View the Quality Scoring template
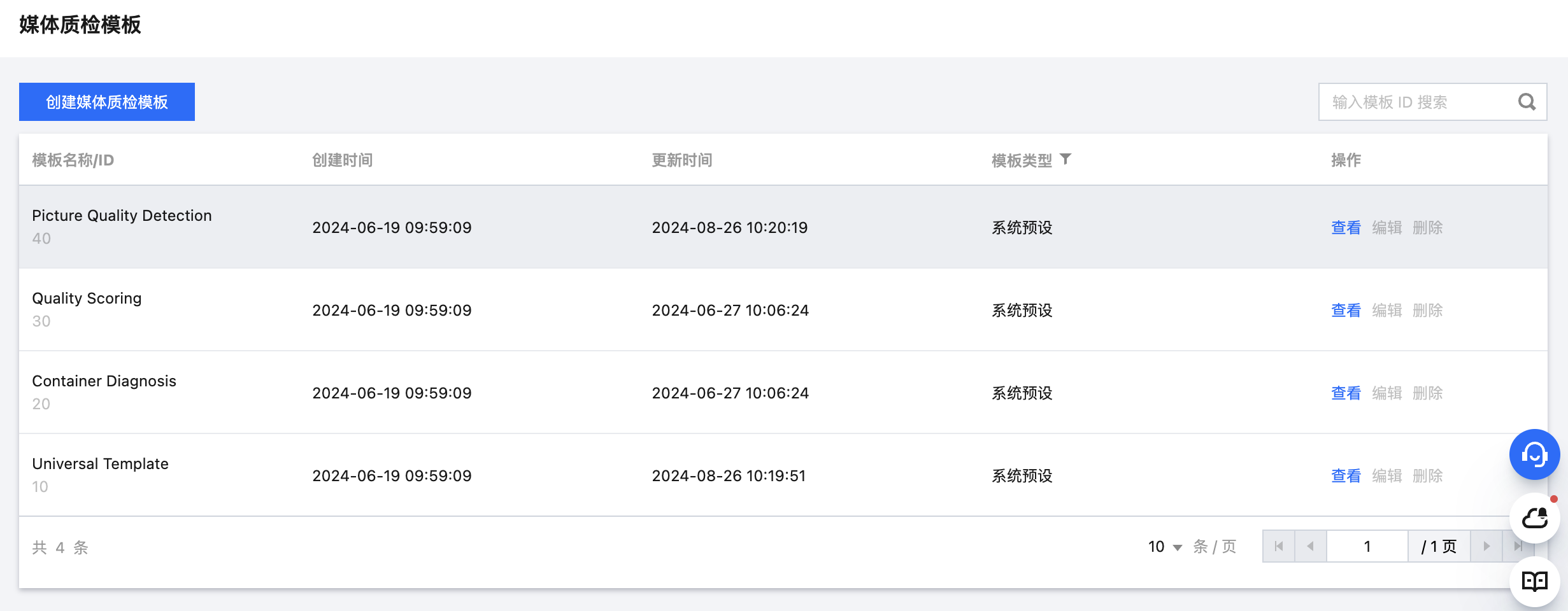Screen dimensions: 1568x611 point(1346,311)
